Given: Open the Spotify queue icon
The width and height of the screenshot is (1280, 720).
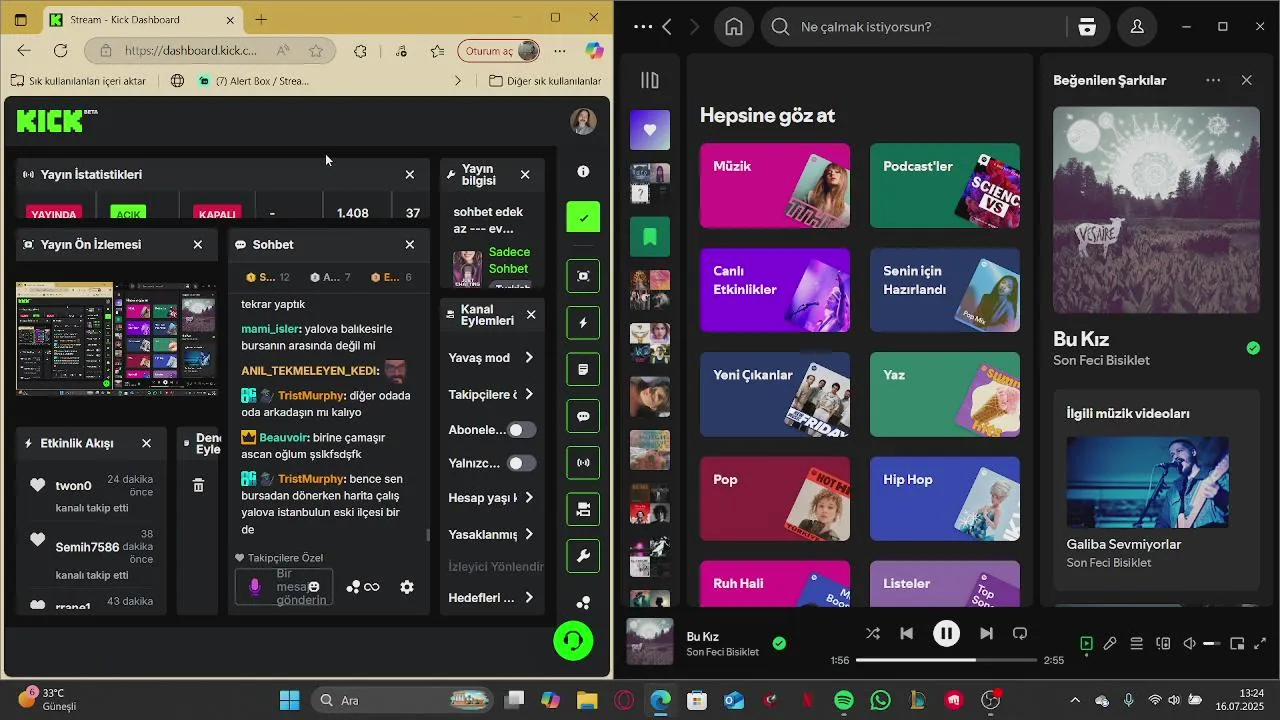Looking at the screenshot, I should point(1136,644).
